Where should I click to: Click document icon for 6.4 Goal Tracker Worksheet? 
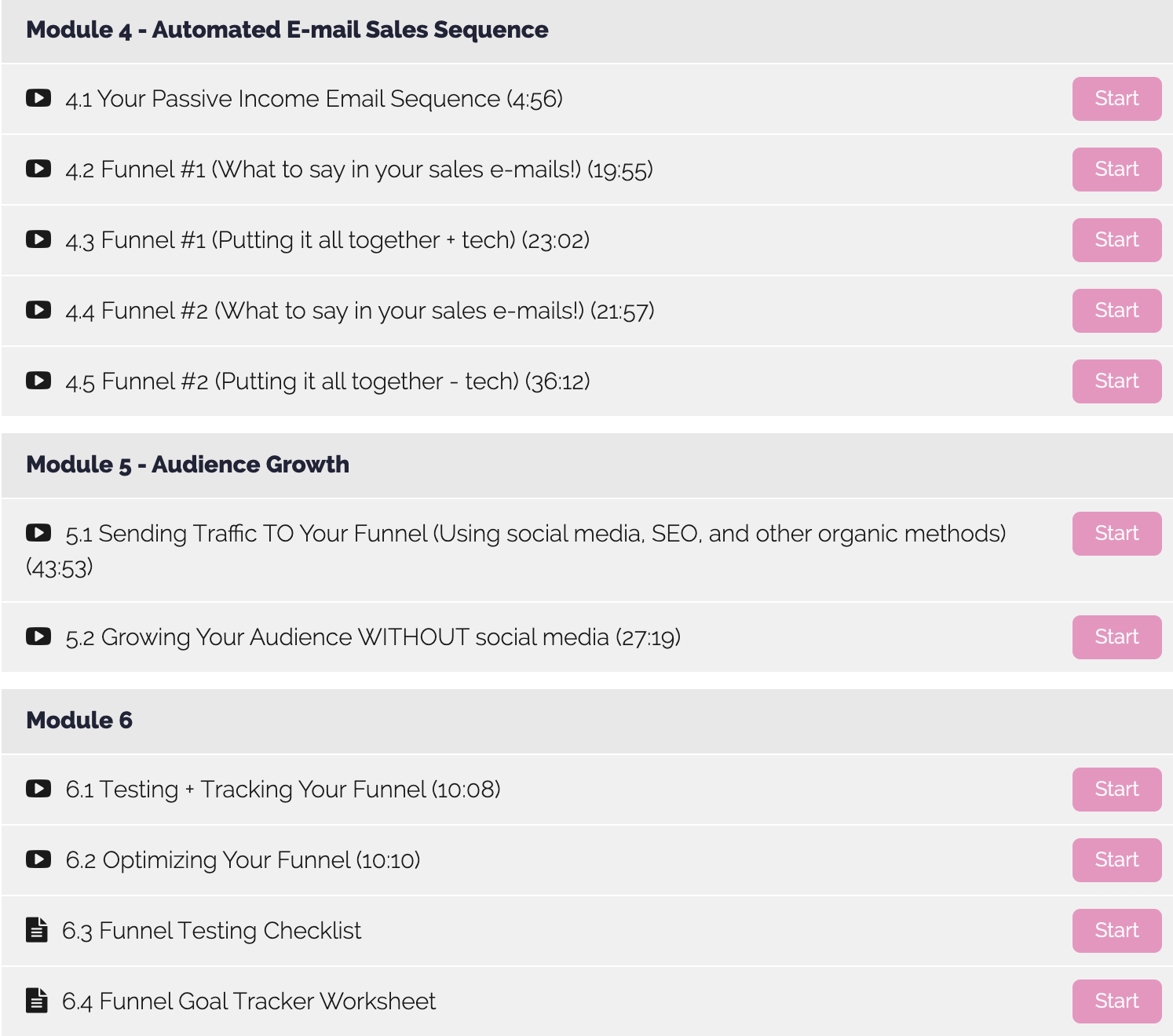[x=37, y=1000]
